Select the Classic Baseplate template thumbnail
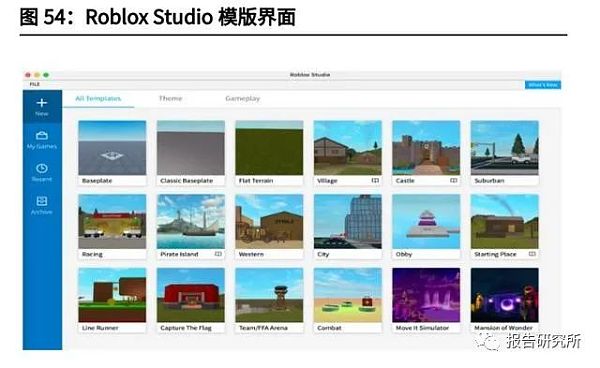The image size is (600, 368). [x=191, y=148]
